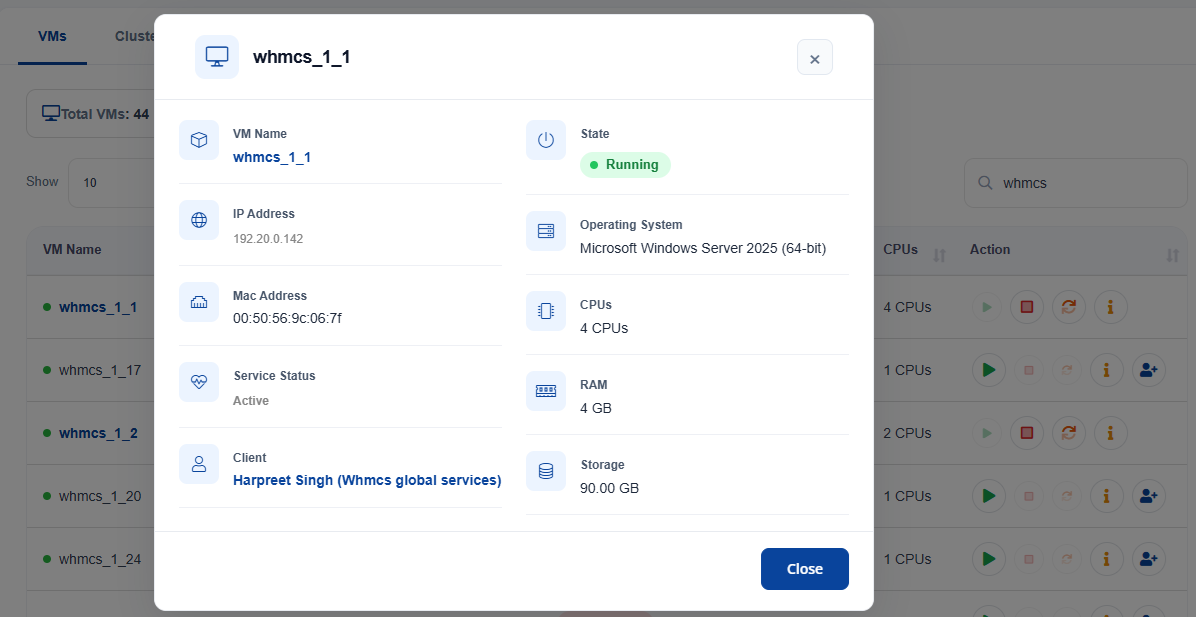Assign client to whmcs_1_17 via user-plus icon

tap(1149, 370)
